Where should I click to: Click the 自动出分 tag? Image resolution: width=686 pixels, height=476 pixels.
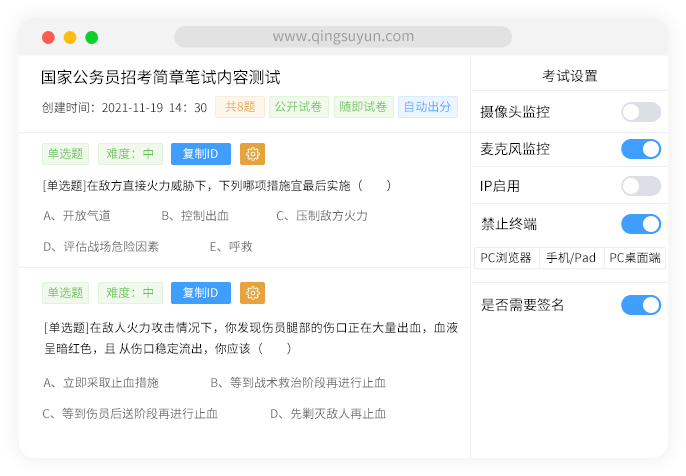[426, 107]
